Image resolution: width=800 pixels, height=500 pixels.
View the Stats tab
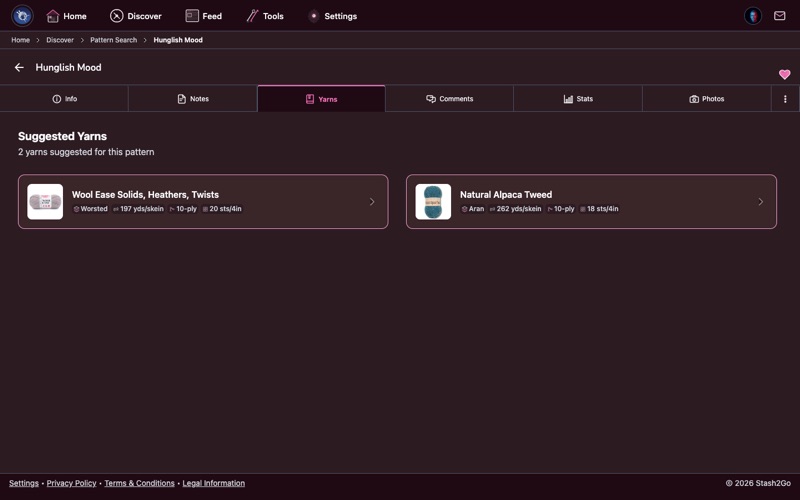pos(577,99)
